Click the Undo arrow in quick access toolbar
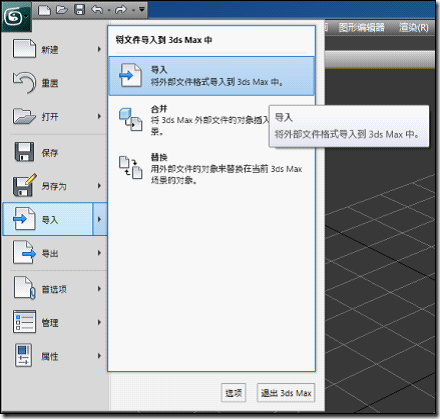Viewport: 440px width, 419px height. tap(97, 10)
